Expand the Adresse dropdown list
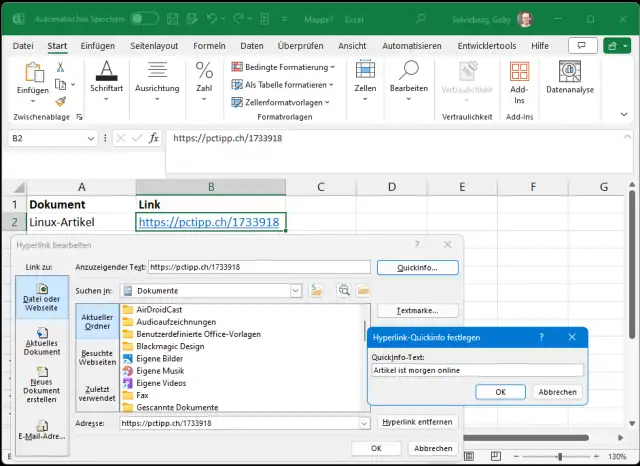Screen dimensions: 640x466 (x=361, y=423)
